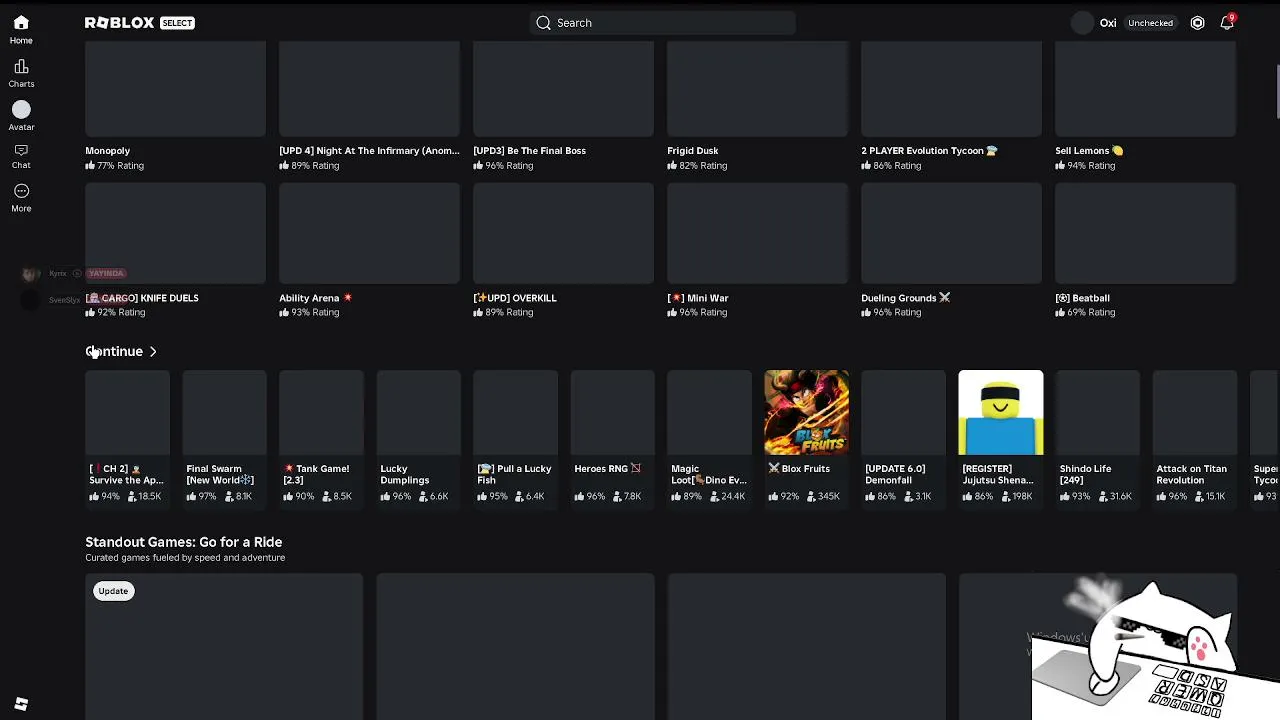
Task: Expand the Continue section chevron
Action: tap(153, 352)
